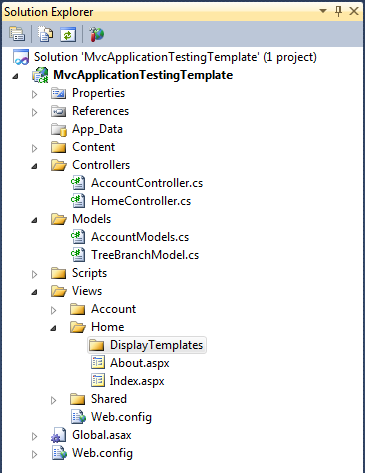Click the MvcApplicationTestingTemplate project icon

40,75
